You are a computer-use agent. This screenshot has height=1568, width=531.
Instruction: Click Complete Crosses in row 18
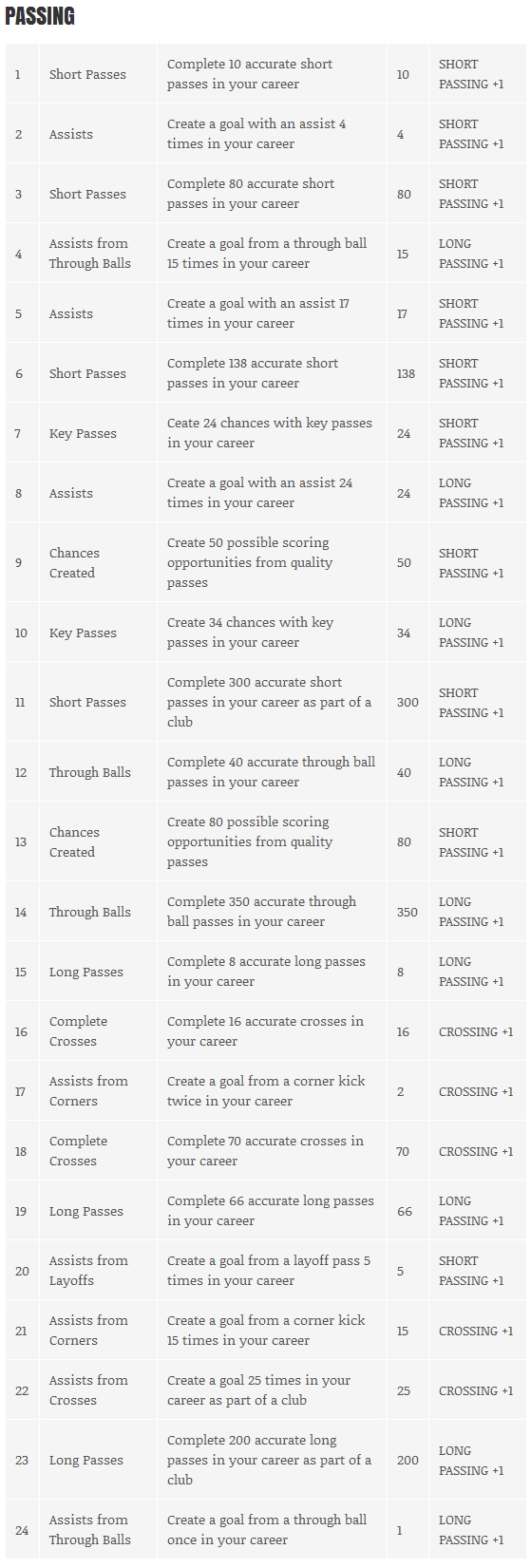pos(78,1151)
